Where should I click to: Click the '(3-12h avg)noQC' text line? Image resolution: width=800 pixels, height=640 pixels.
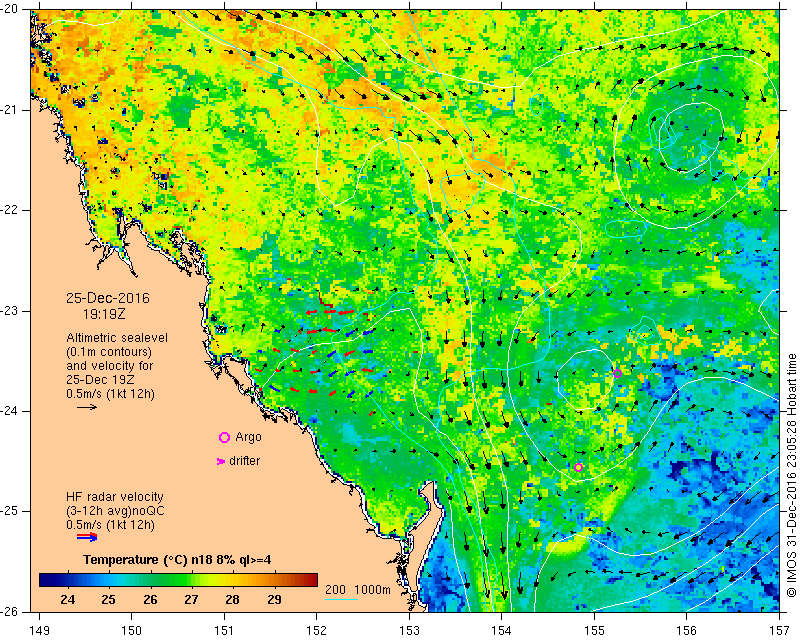click(115, 511)
